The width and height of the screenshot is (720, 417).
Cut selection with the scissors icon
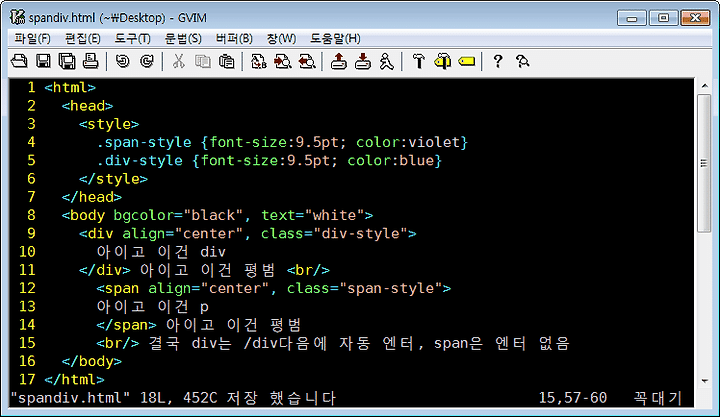[179, 61]
